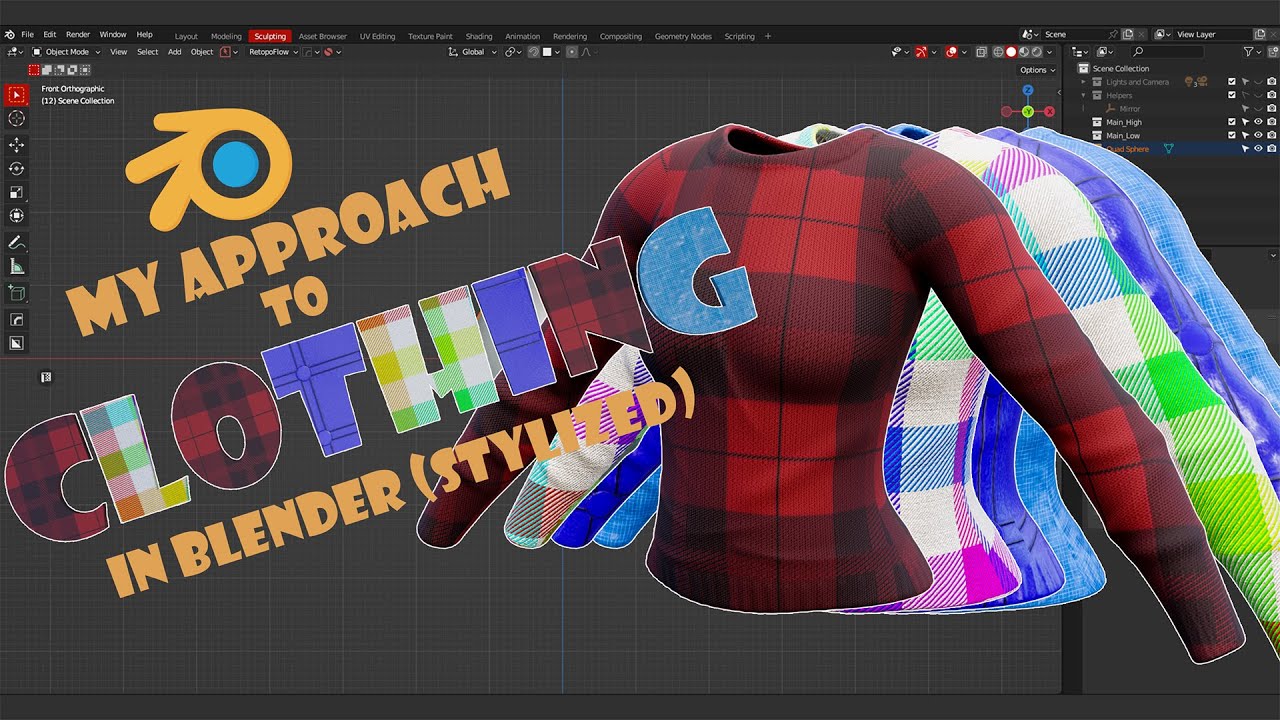Switch to solid viewport shading

(1011, 52)
